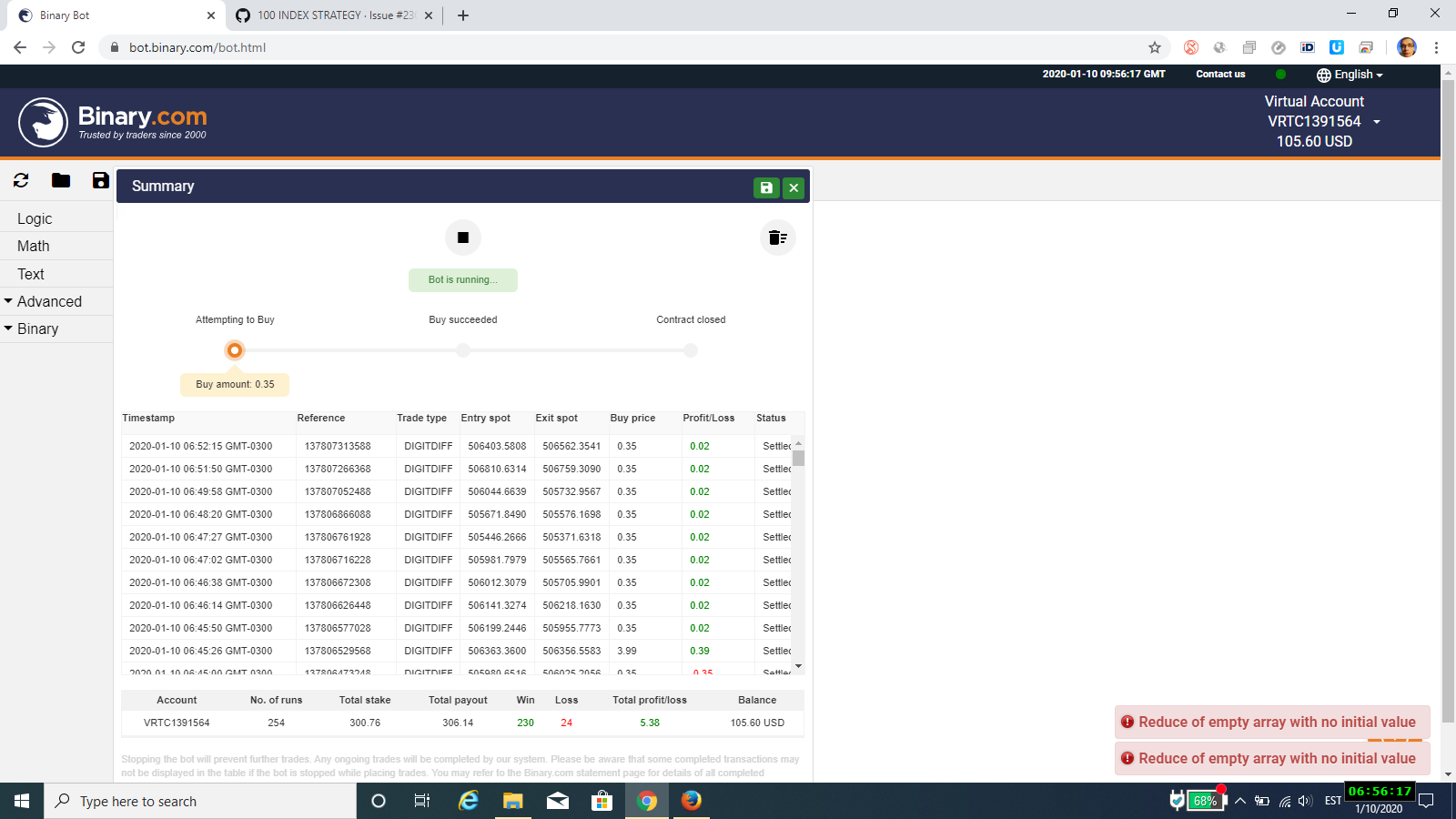
Task: Select the Logic block category
Action: pos(35,218)
